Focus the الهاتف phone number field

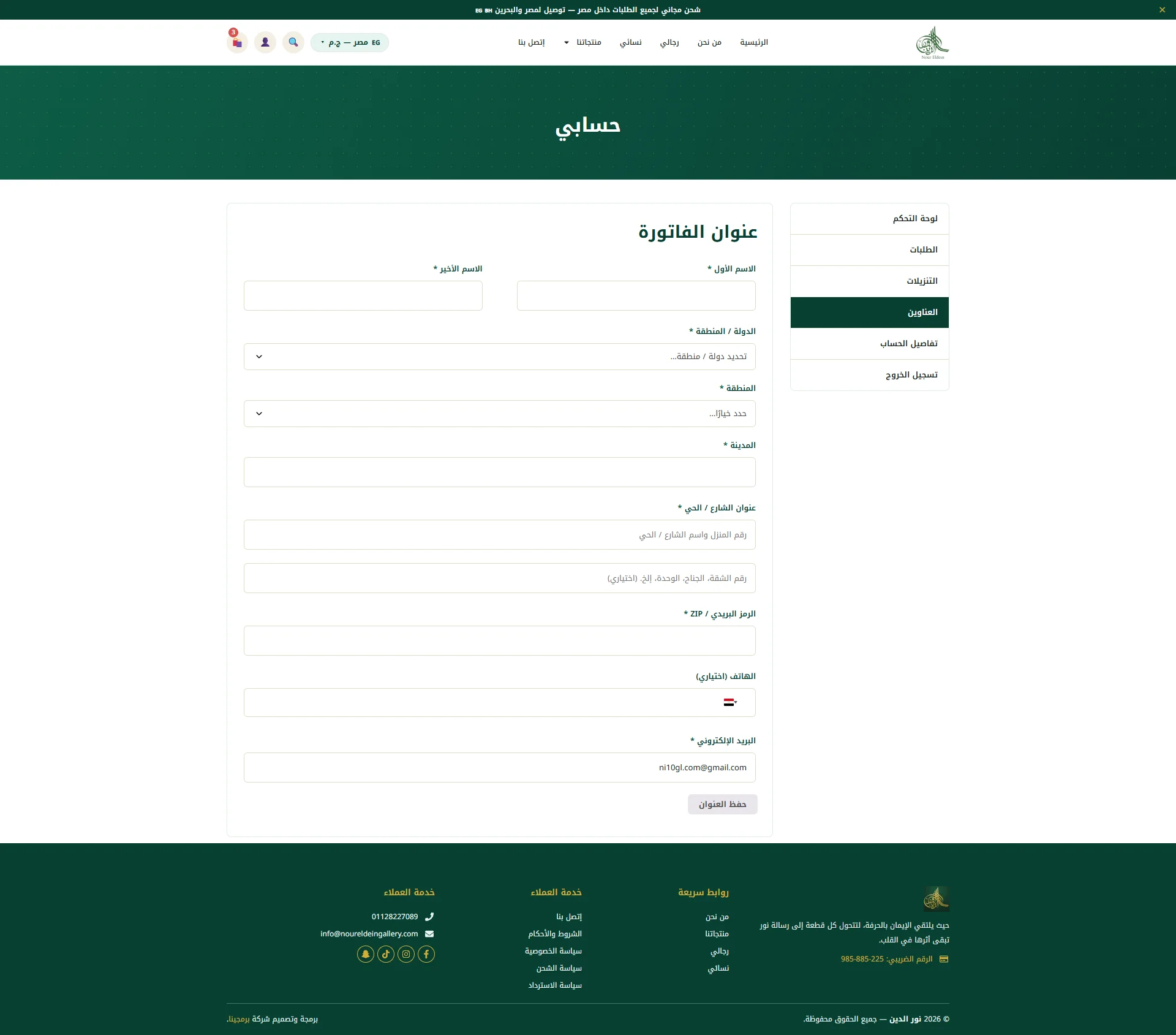pyautogui.click(x=500, y=703)
